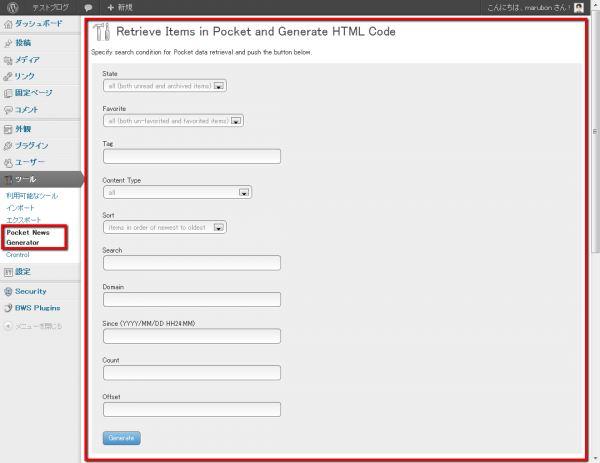Focus the Count input field
This screenshot has width=600, height=463.
[192, 373]
